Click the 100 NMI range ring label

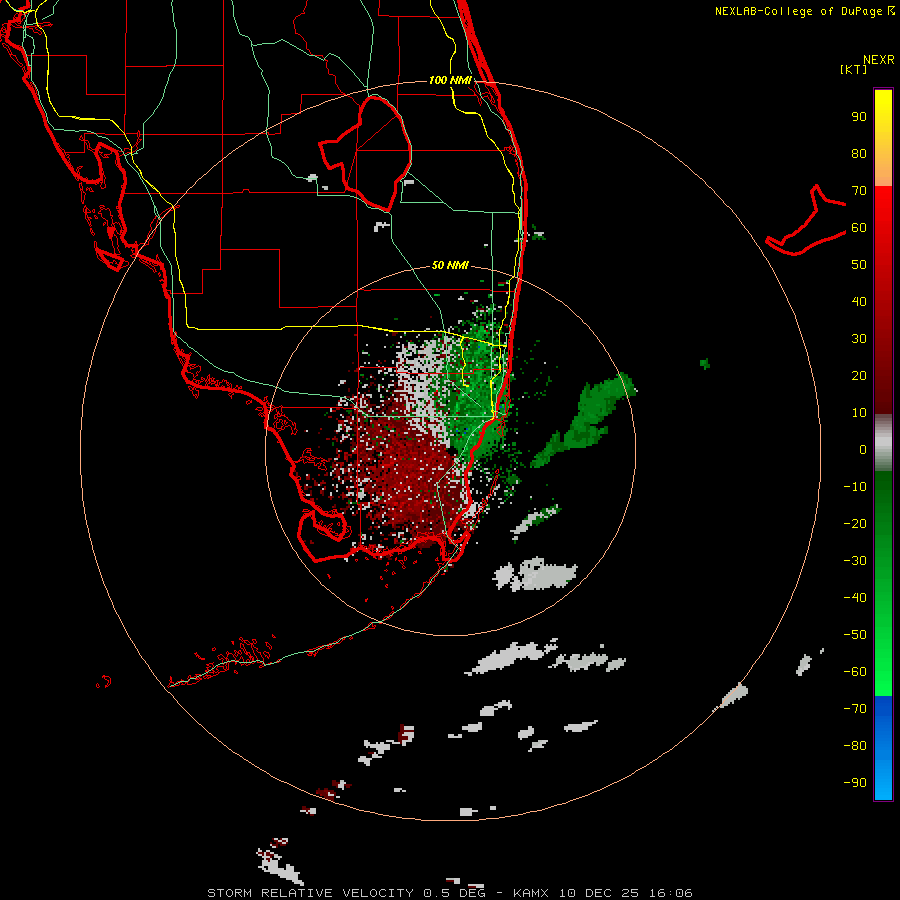pyautogui.click(x=450, y=80)
